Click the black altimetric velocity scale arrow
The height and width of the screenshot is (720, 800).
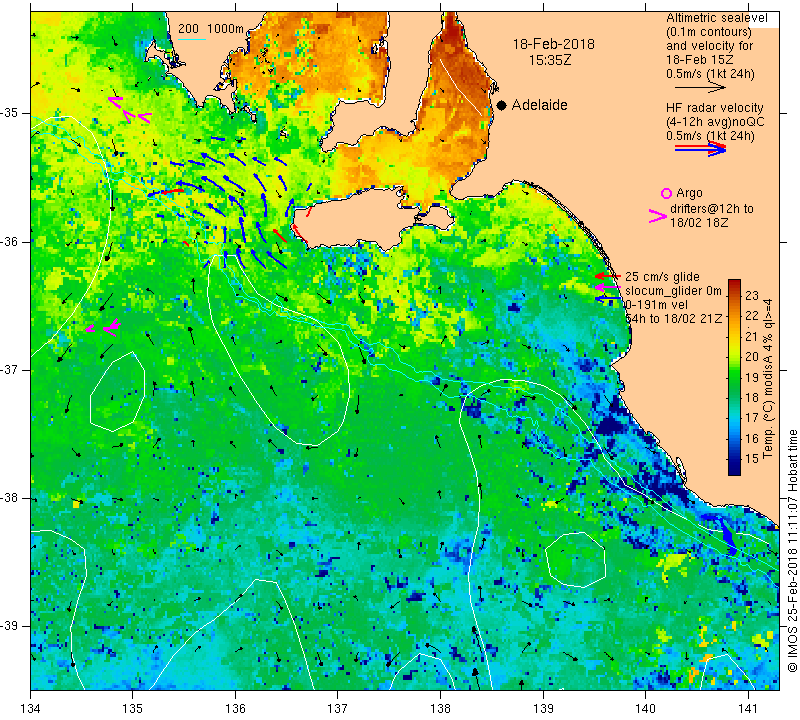point(701,88)
